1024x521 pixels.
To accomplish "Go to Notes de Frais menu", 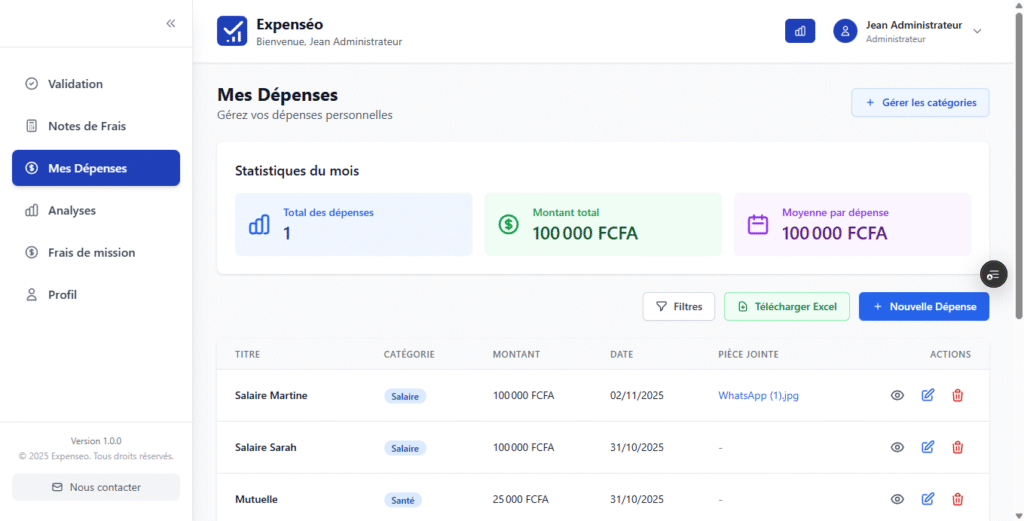I will tap(87, 126).
